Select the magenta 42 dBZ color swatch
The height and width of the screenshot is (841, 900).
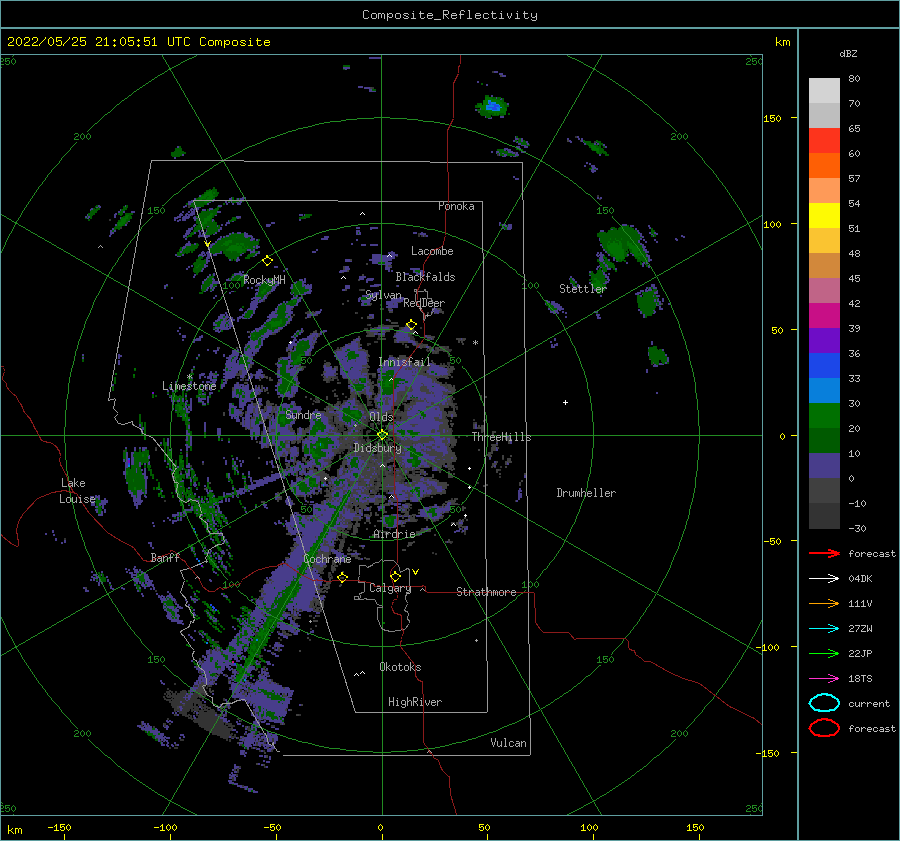[824, 315]
